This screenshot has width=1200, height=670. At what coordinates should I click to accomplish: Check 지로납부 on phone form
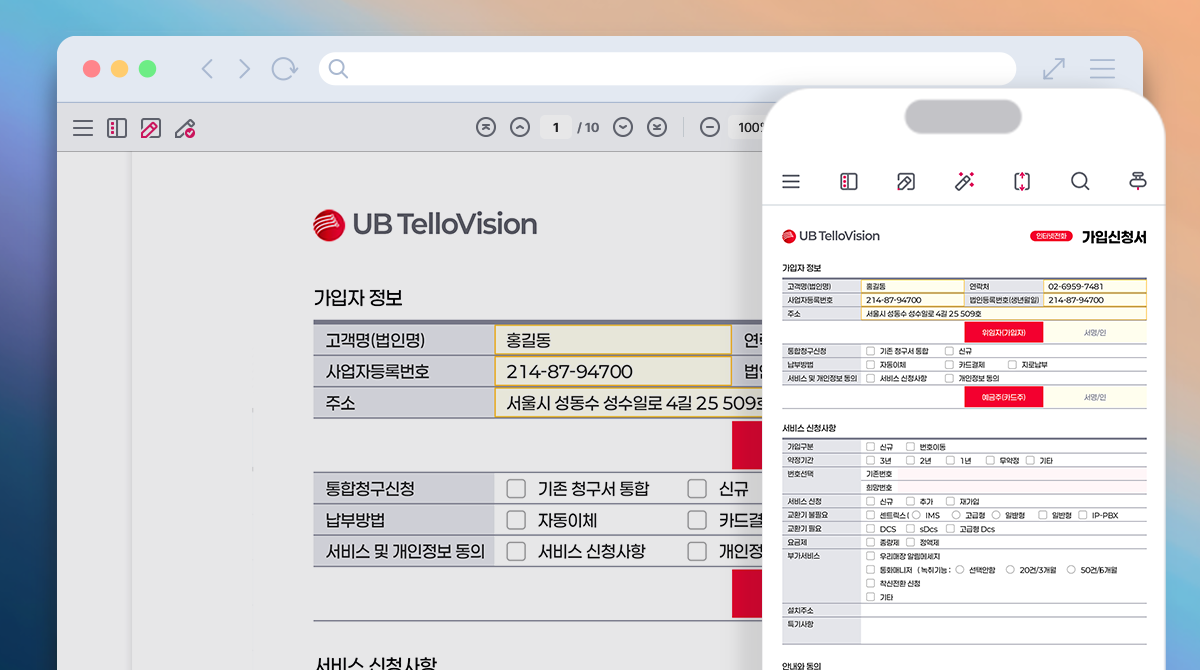[x=1012, y=365]
